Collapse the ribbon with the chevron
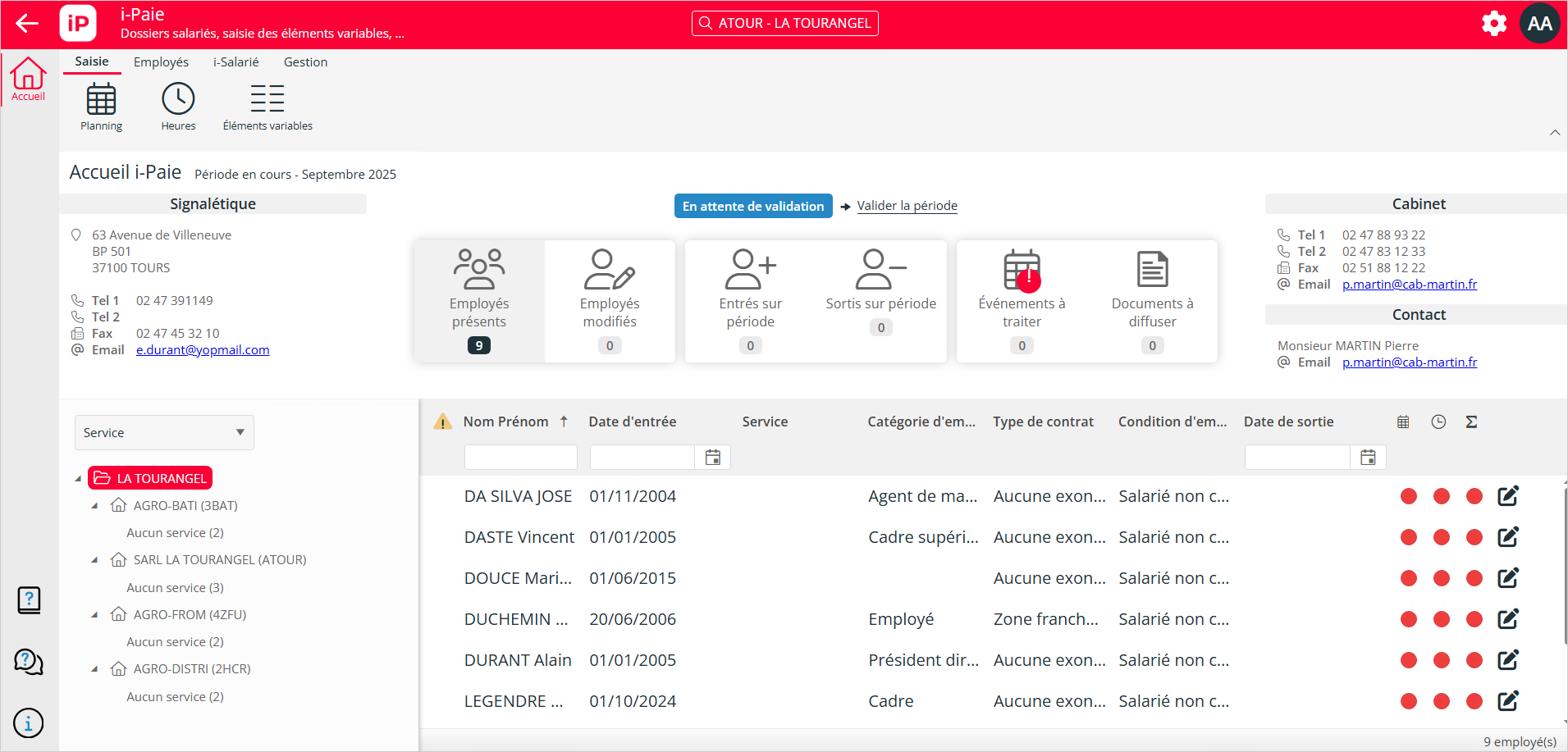The height and width of the screenshot is (752, 1568). click(1555, 133)
